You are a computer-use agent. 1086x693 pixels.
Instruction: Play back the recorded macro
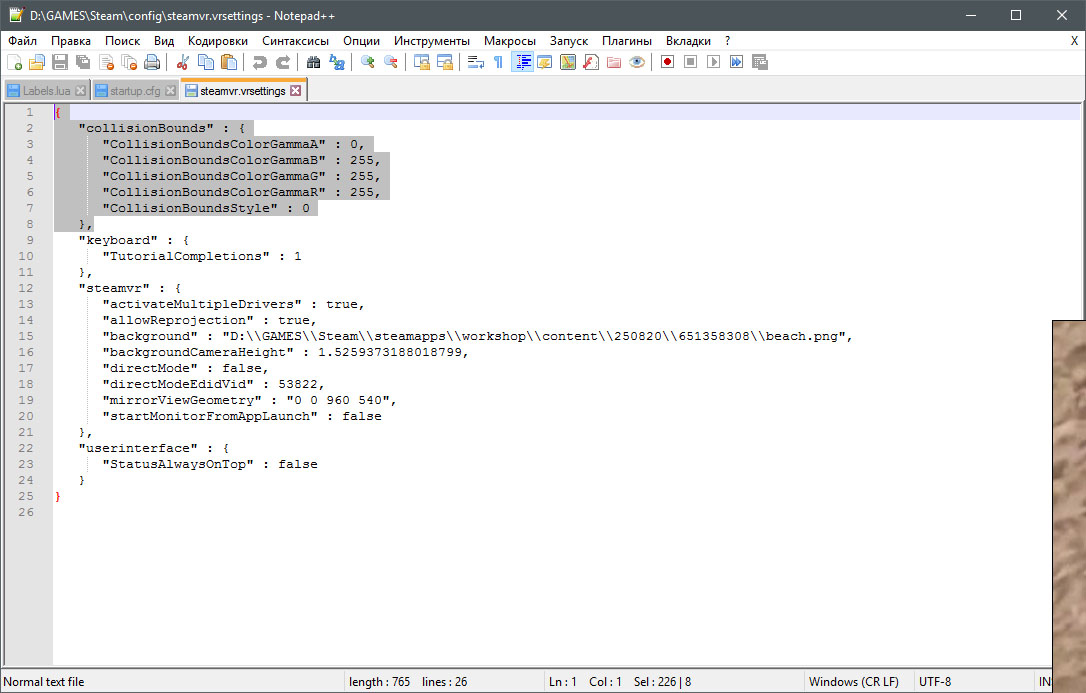pyautogui.click(x=713, y=62)
